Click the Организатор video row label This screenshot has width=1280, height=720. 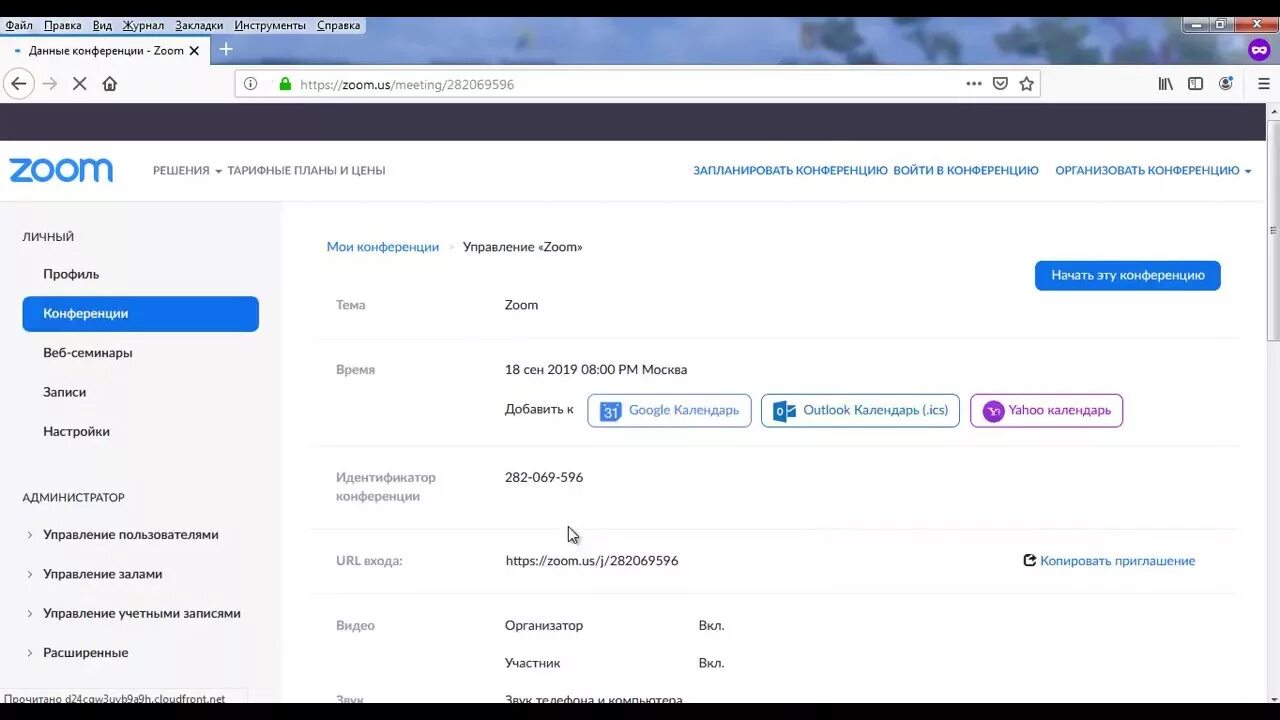(x=544, y=626)
